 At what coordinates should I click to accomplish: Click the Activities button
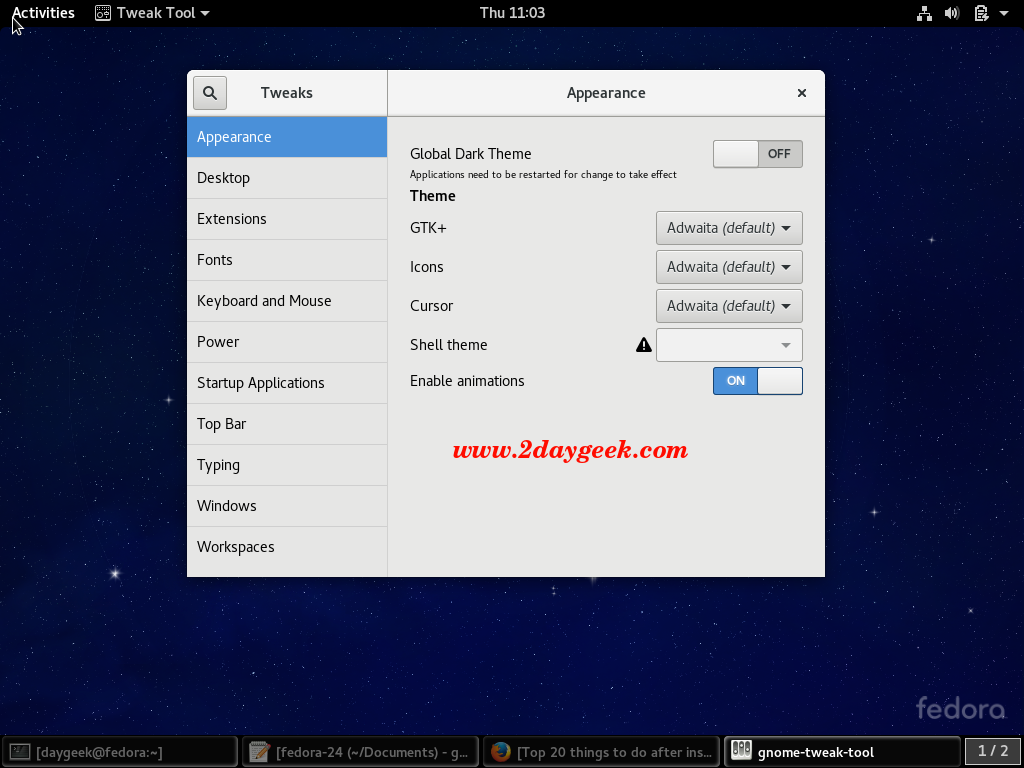43,13
